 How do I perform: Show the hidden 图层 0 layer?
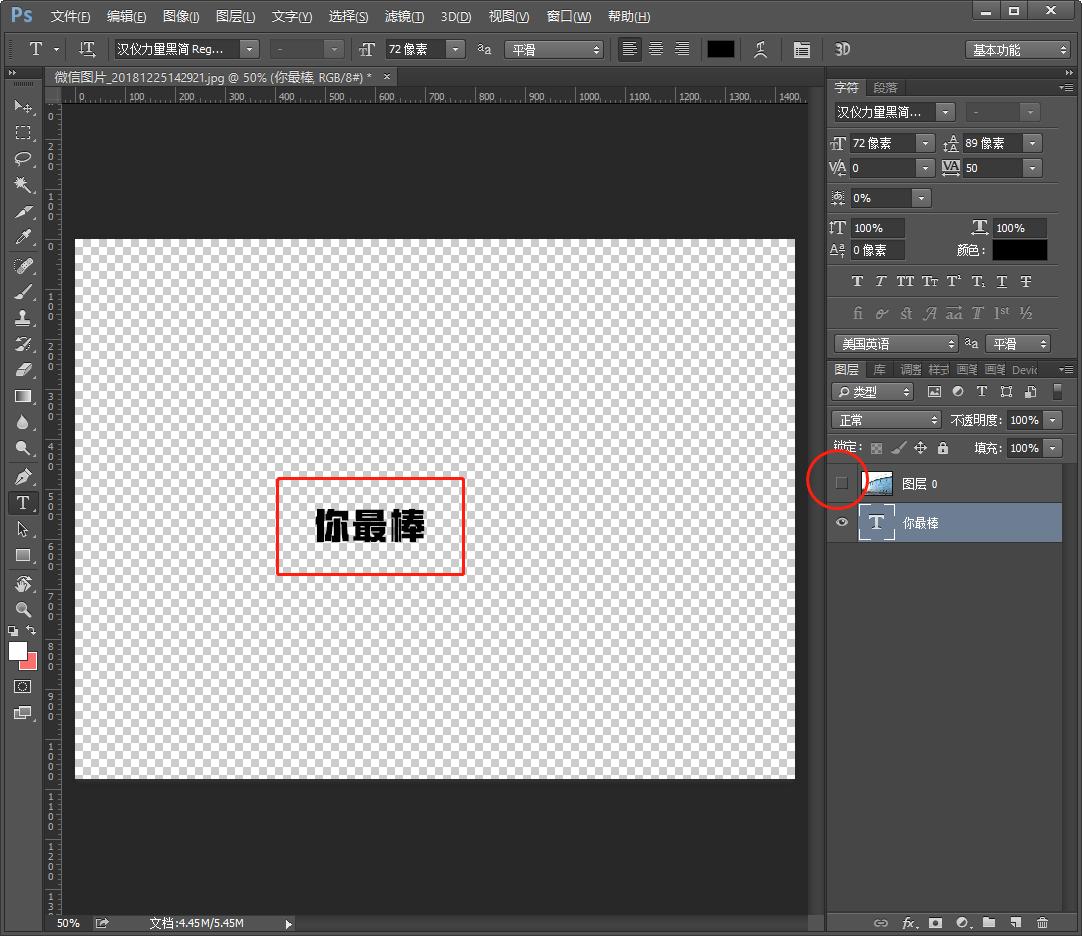click(842, 484)
